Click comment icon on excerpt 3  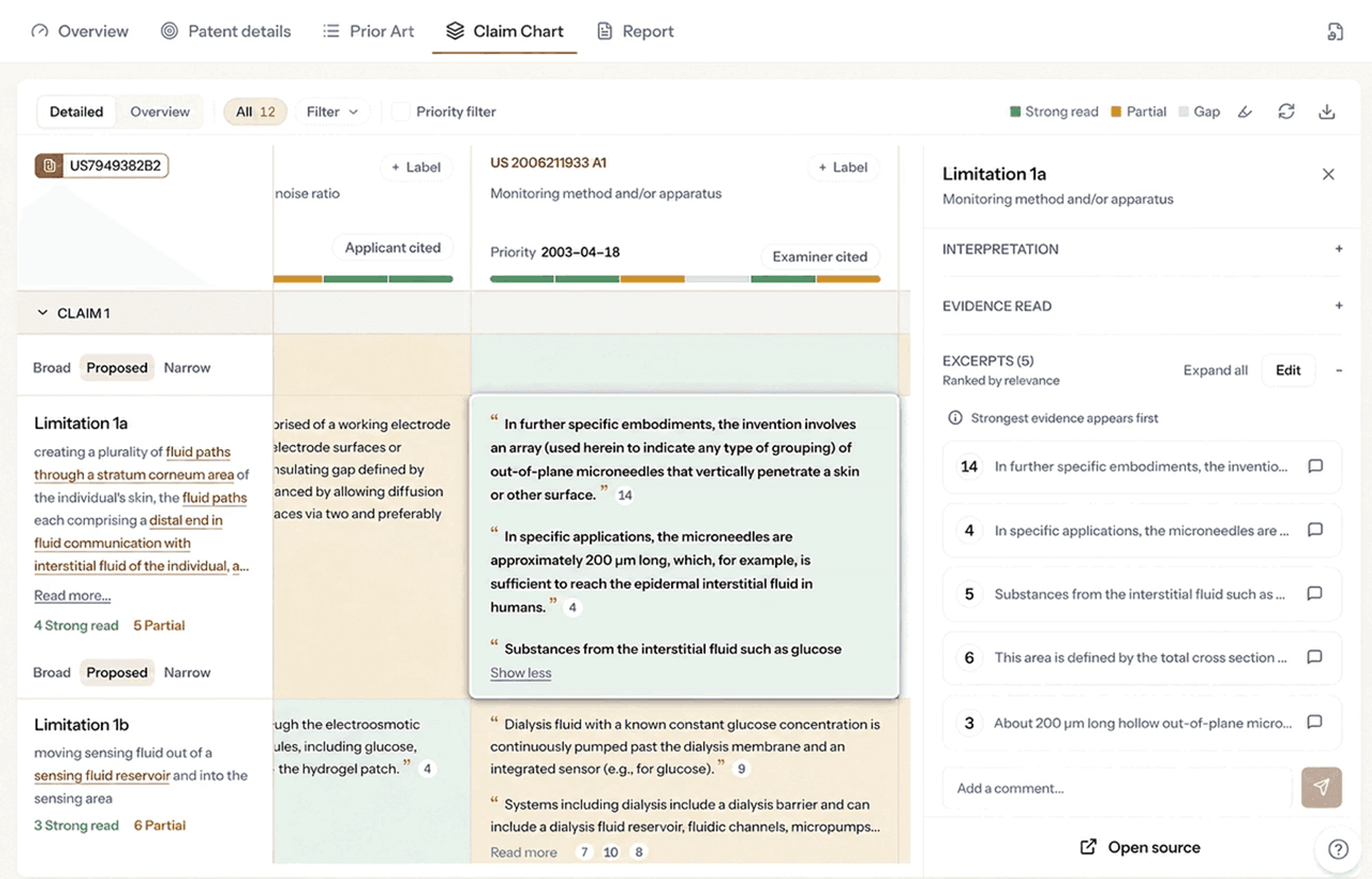tap(1315, 722)
